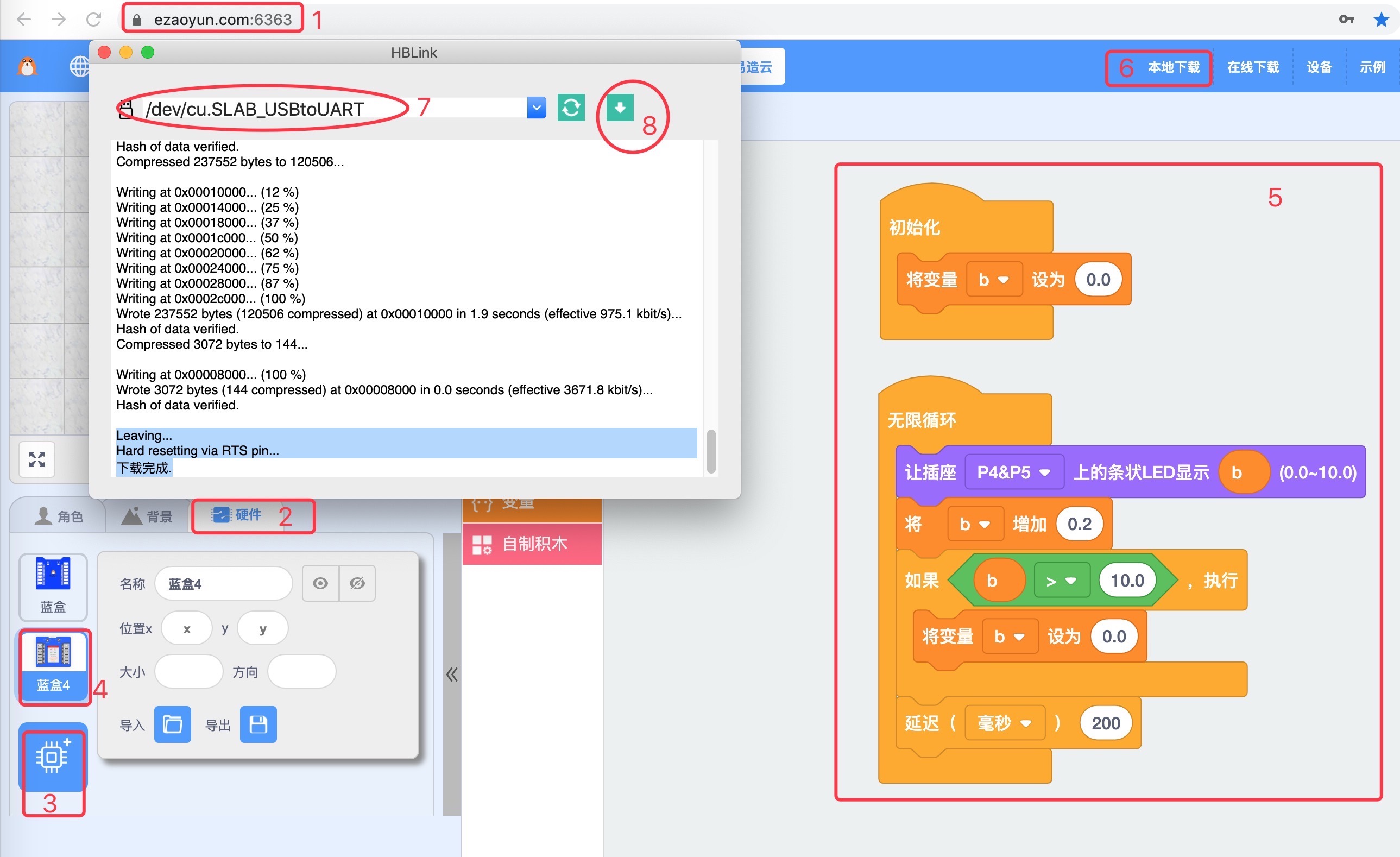Click the 在线下载 button
The width and height of the screenshot is (1400, 857).
coord(1253,67)
